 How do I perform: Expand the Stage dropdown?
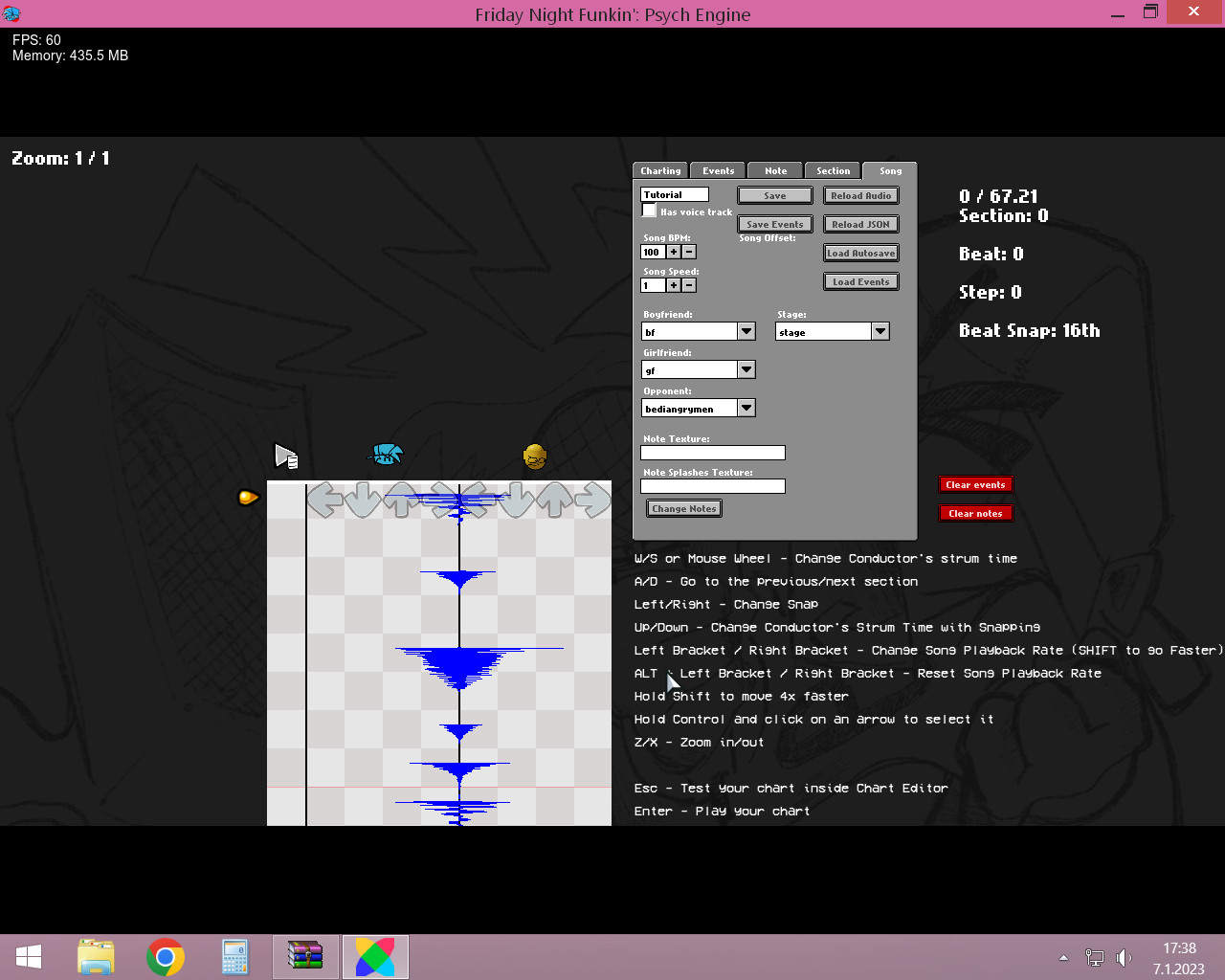pyautogui.click(x=880, y=331)
